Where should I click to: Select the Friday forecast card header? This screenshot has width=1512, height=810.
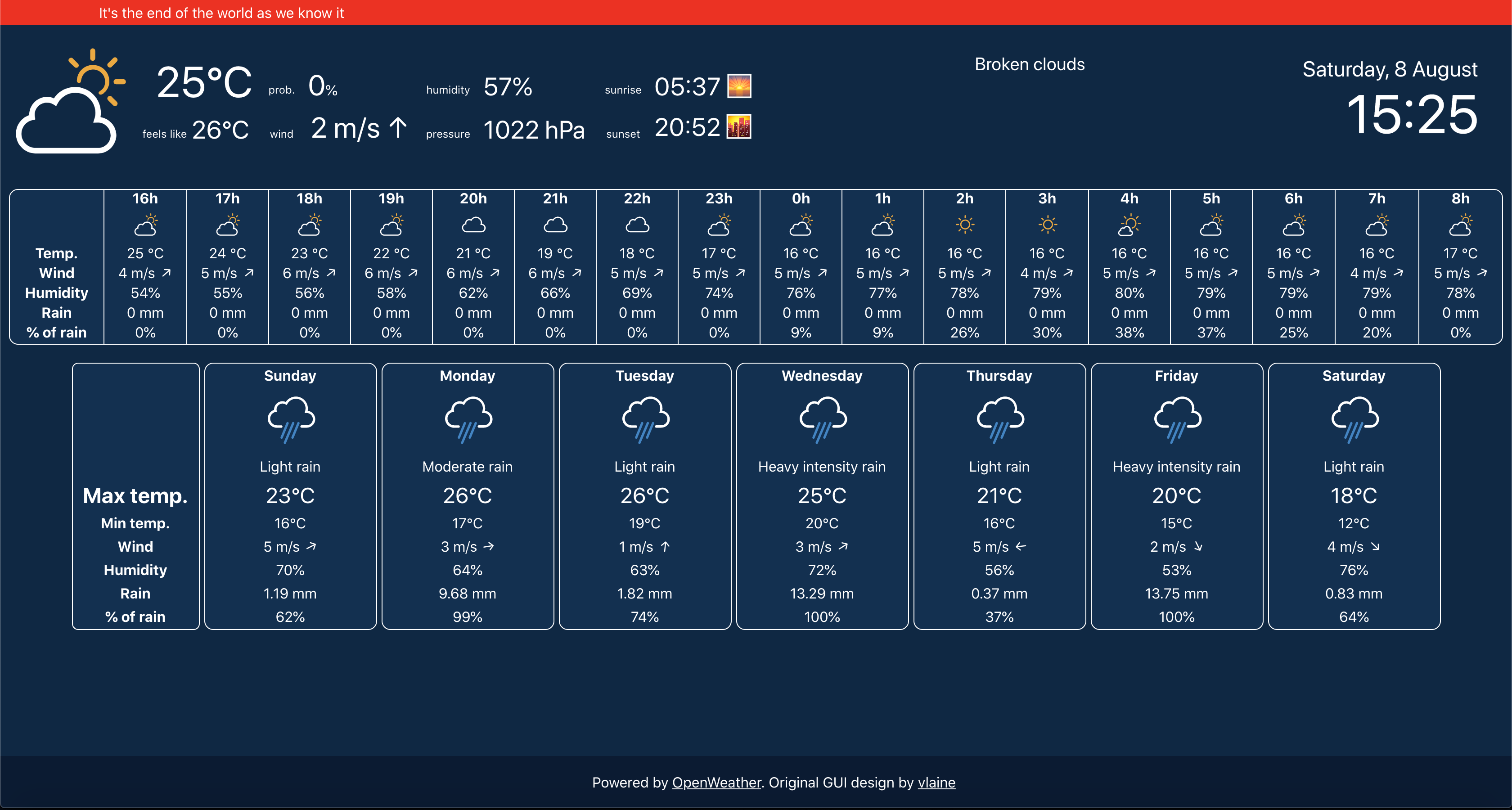tap(1176, 376)
